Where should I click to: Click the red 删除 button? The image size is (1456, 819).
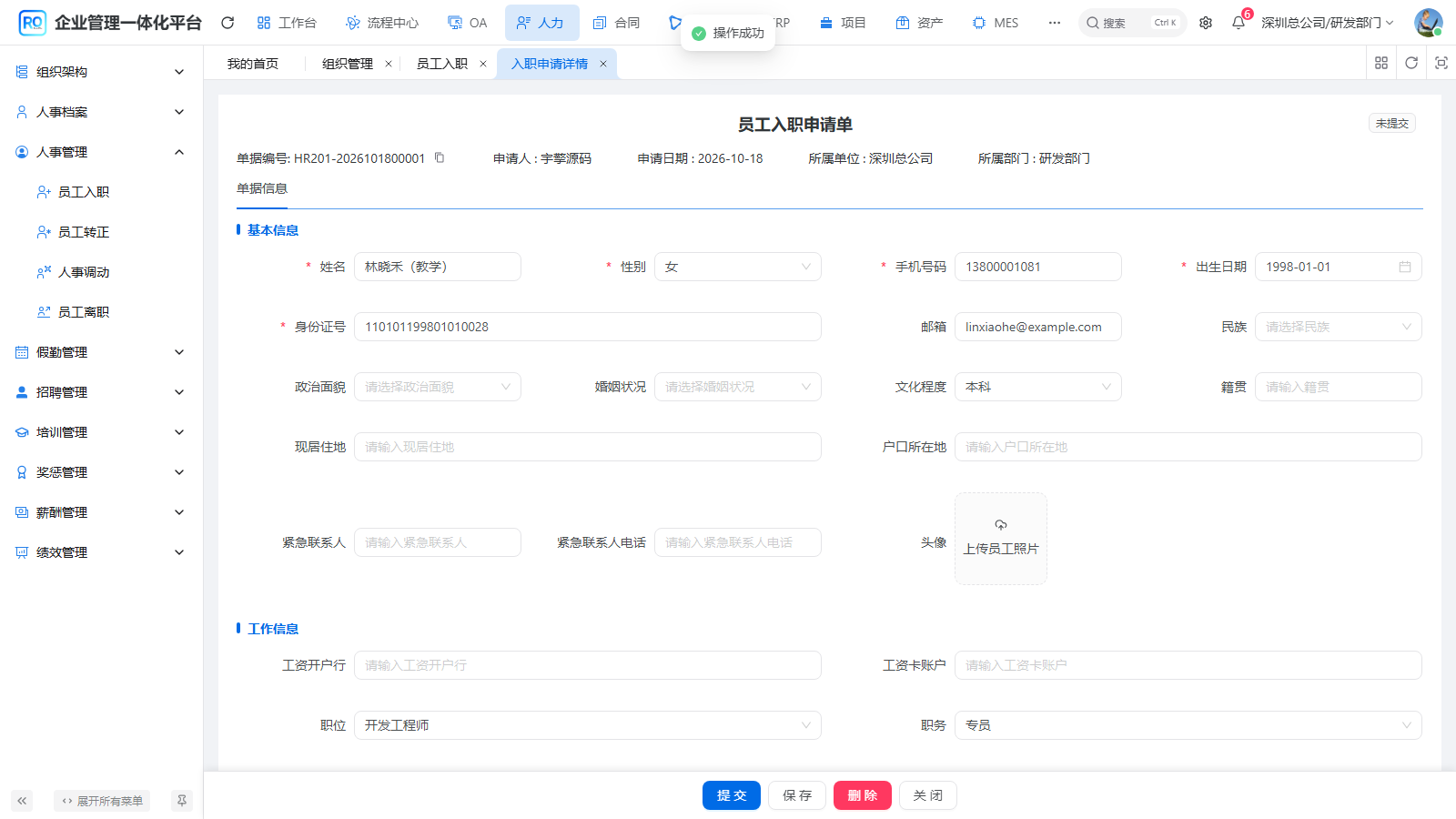click(863, 795)
